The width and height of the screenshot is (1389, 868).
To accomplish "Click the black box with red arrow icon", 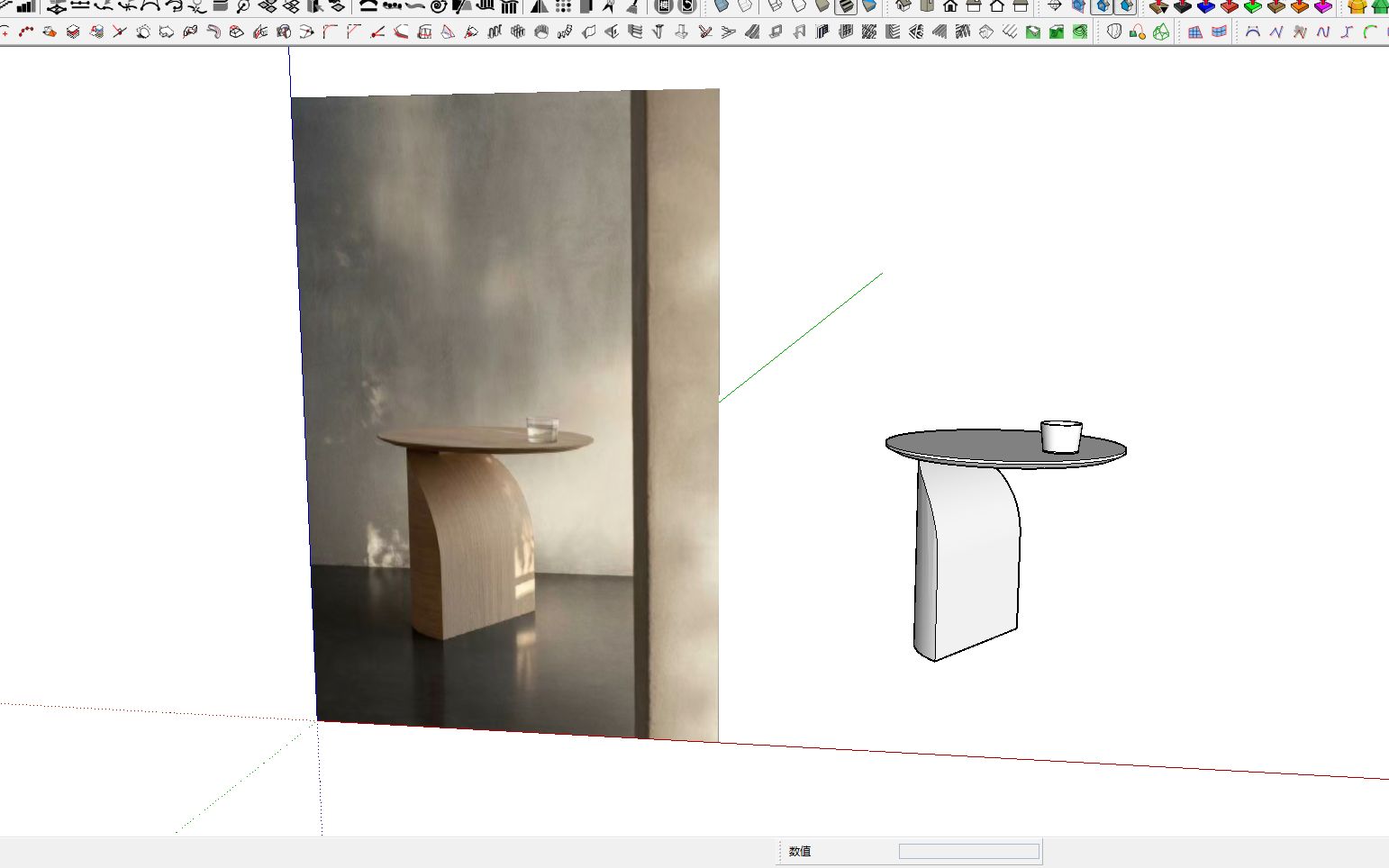I will pyautogui.click(x=1183, y=7).
